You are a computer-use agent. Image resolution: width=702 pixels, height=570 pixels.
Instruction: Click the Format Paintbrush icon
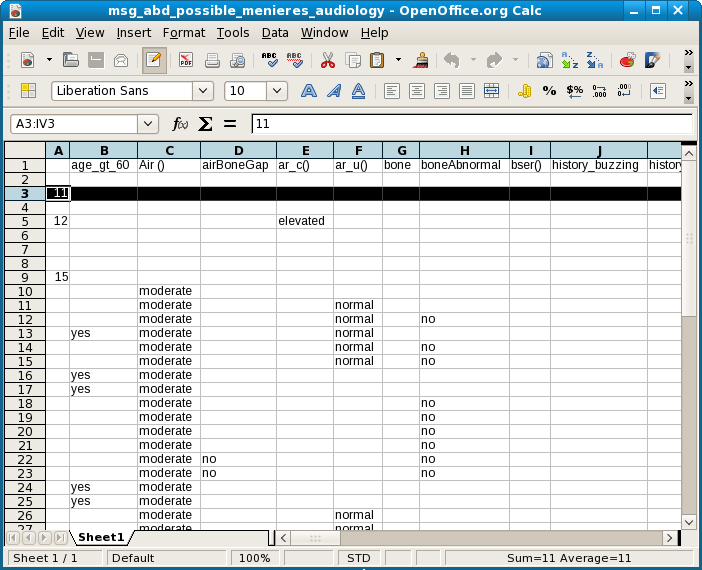[x=422, y=61]
